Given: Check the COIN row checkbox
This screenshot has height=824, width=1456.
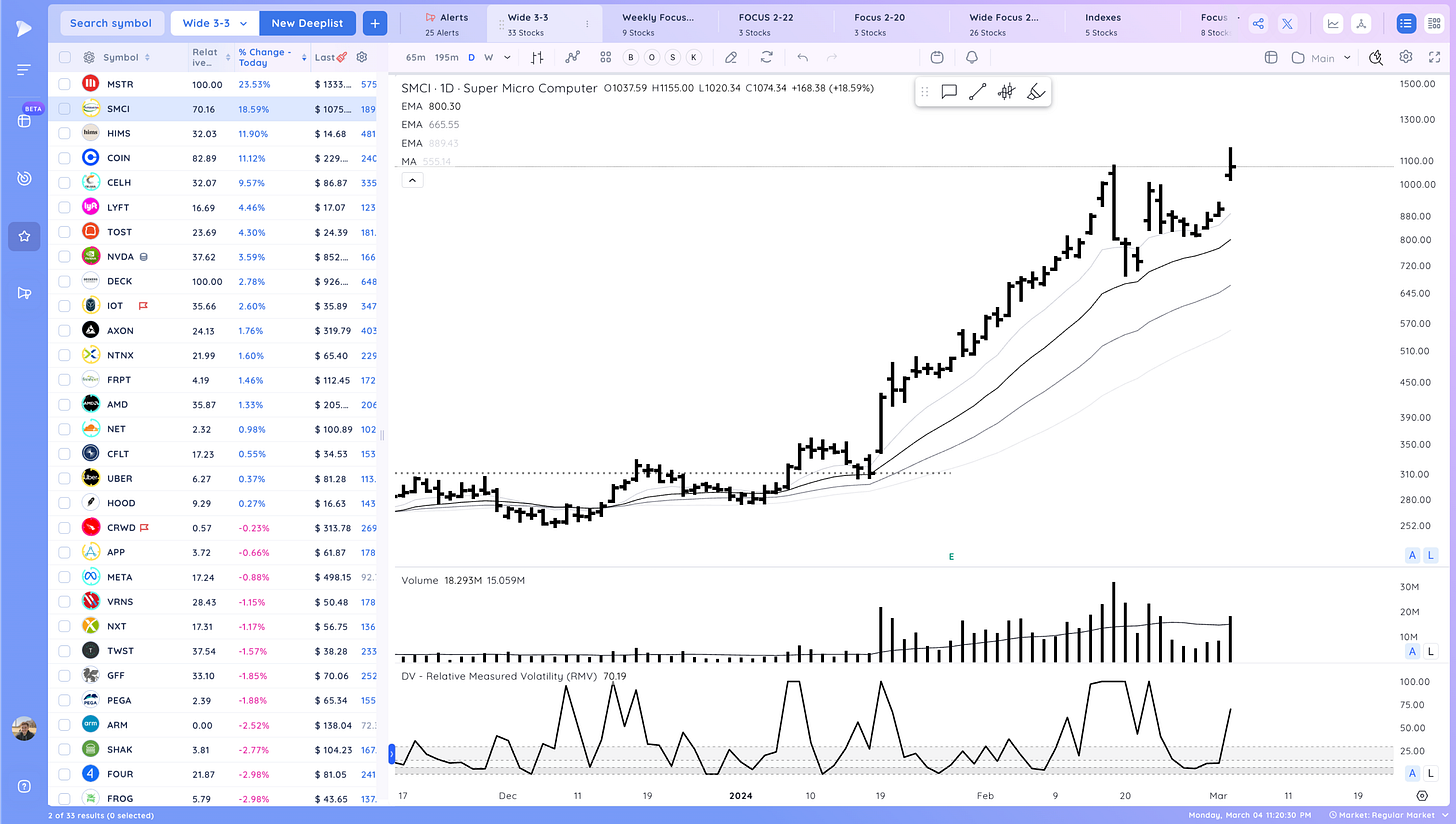Looking at the screenshot, I should click(65, 158).
